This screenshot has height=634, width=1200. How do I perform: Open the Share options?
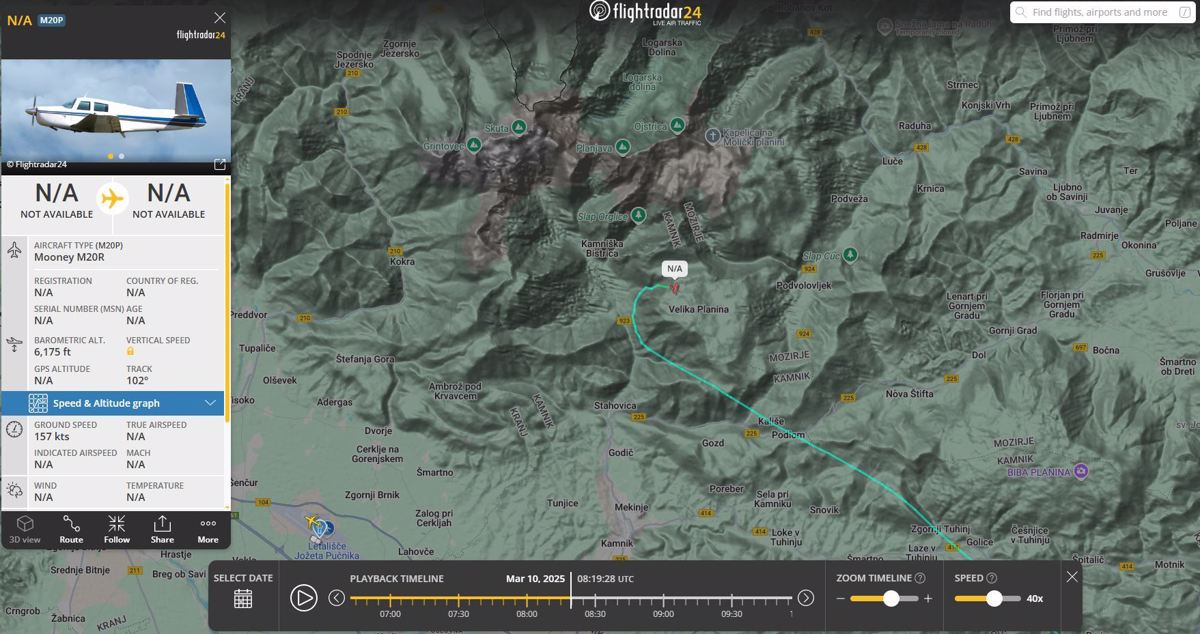tap(162, 528)
